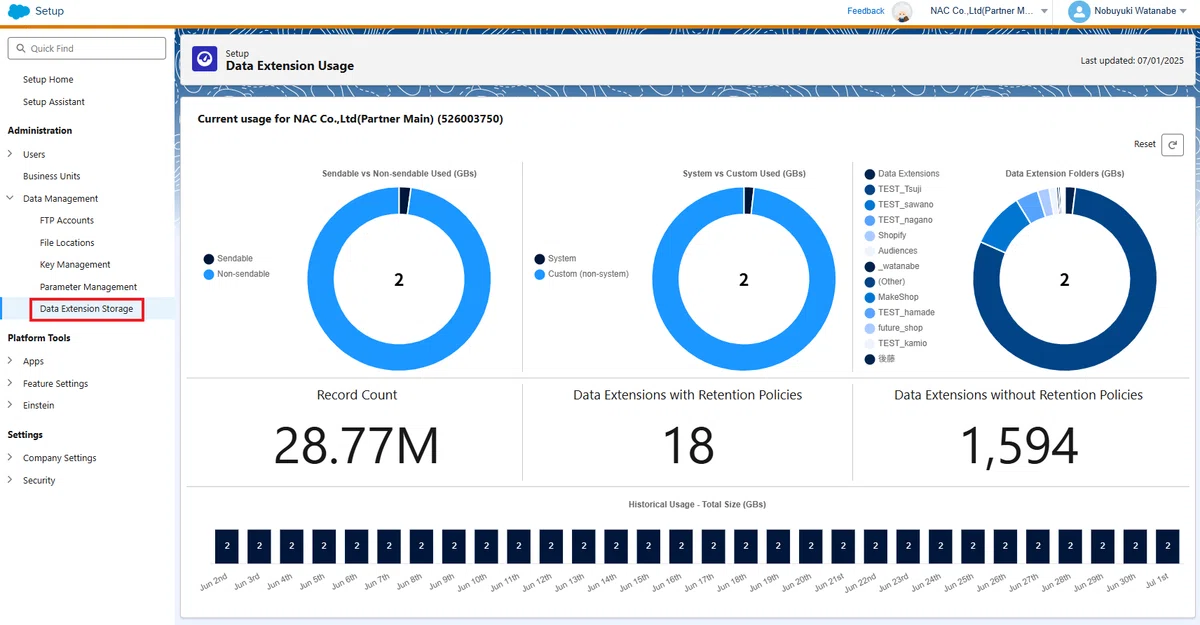Open the Nobuyuki Watanabe user menu arrow
Image resolution: width=1200 pixels, height=625 pixels.
1183,11
